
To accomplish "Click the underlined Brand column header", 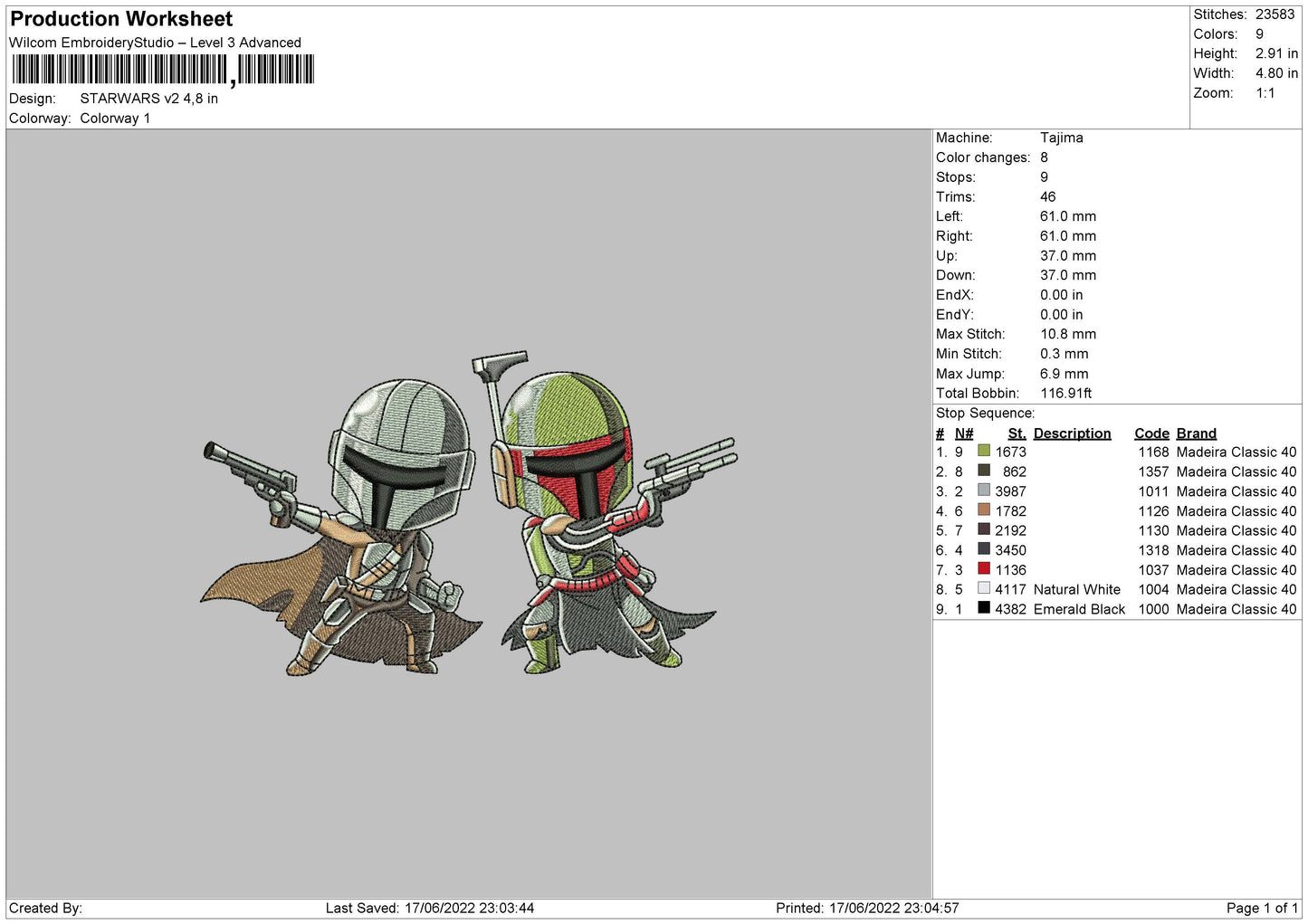I will pos(1196,433).
